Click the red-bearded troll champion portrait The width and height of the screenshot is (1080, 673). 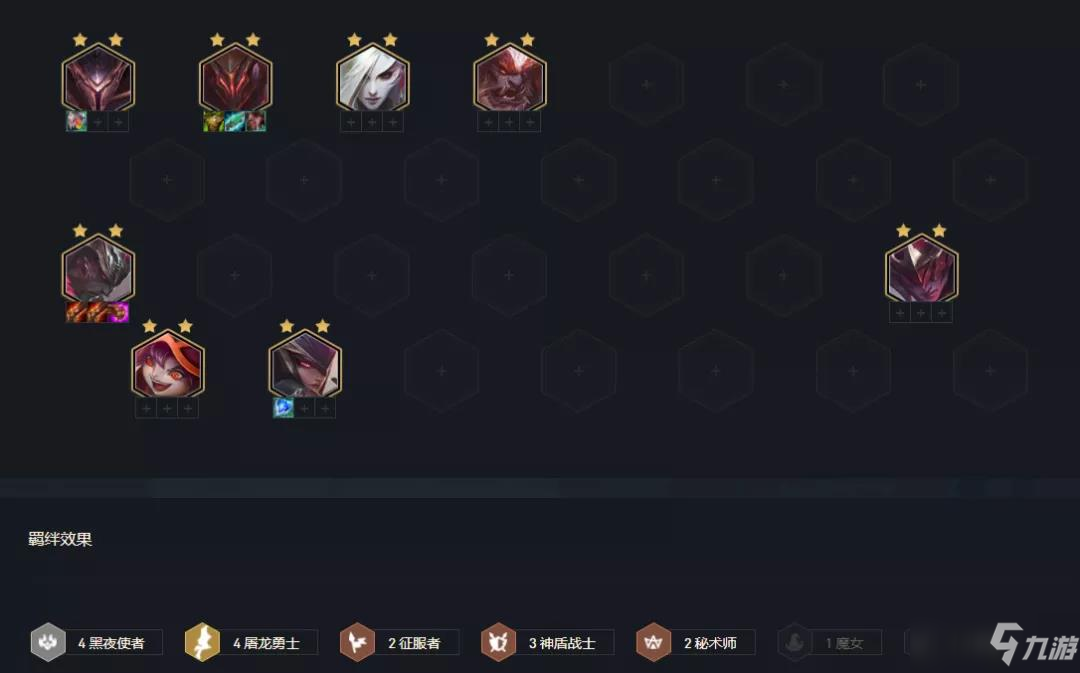(510, 78)
